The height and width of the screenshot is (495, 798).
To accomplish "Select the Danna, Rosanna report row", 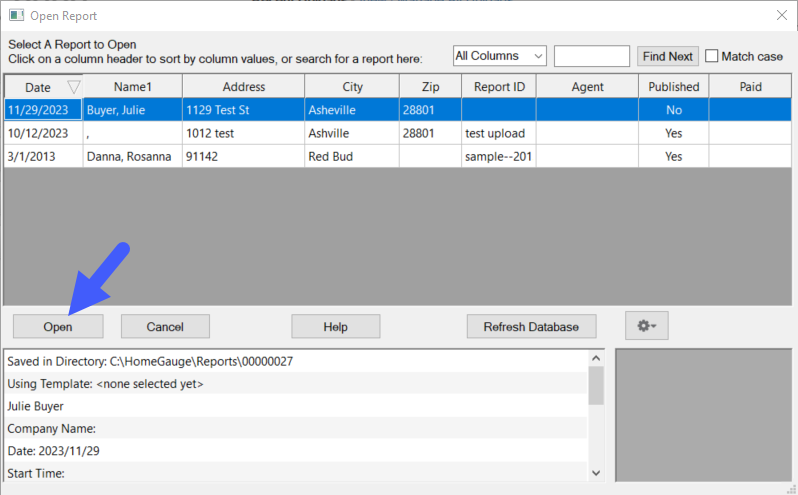I will click(x=130, y=157).
